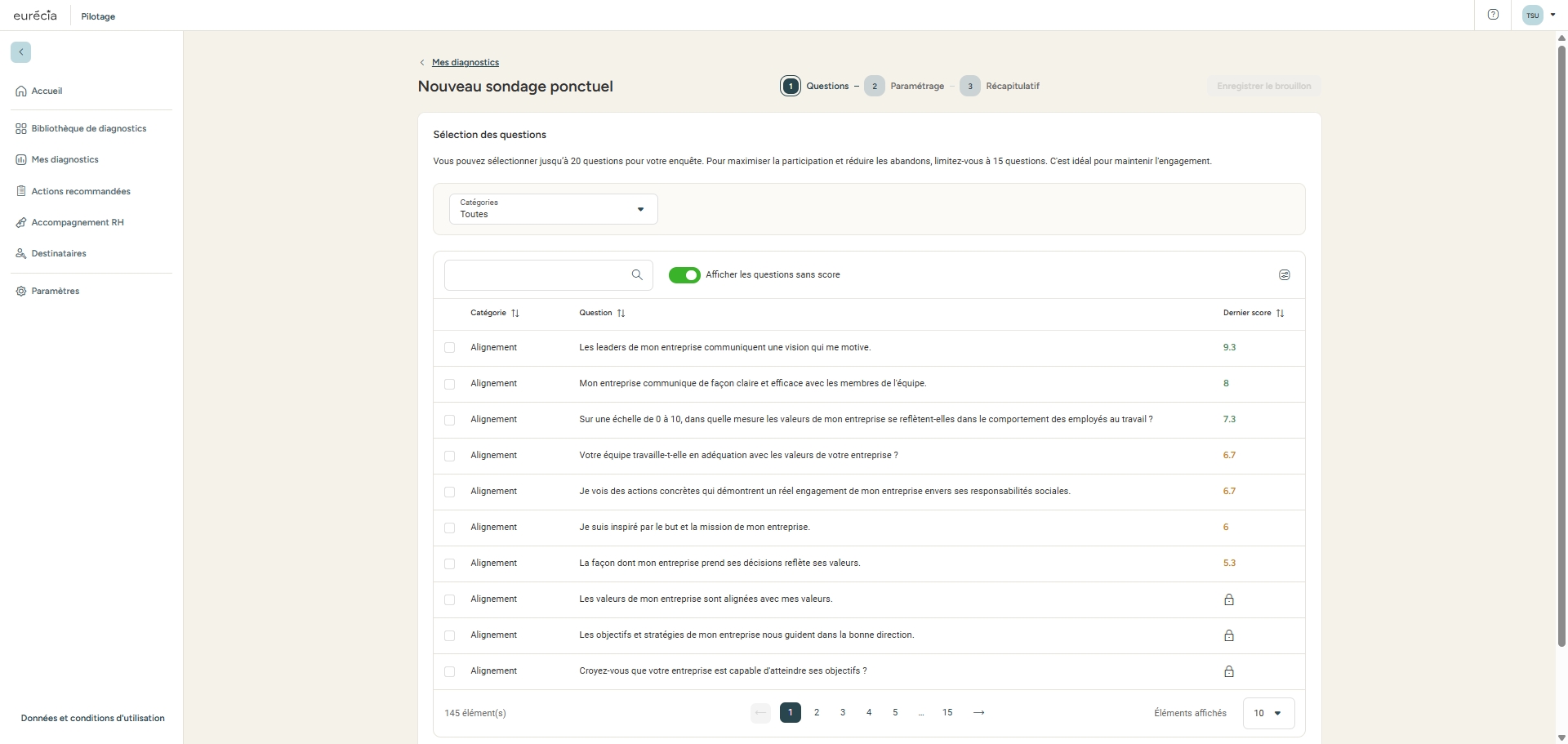Go back via the 'Mes diagnostics' breadcrumb link
1568x744 pixels.
465,63
